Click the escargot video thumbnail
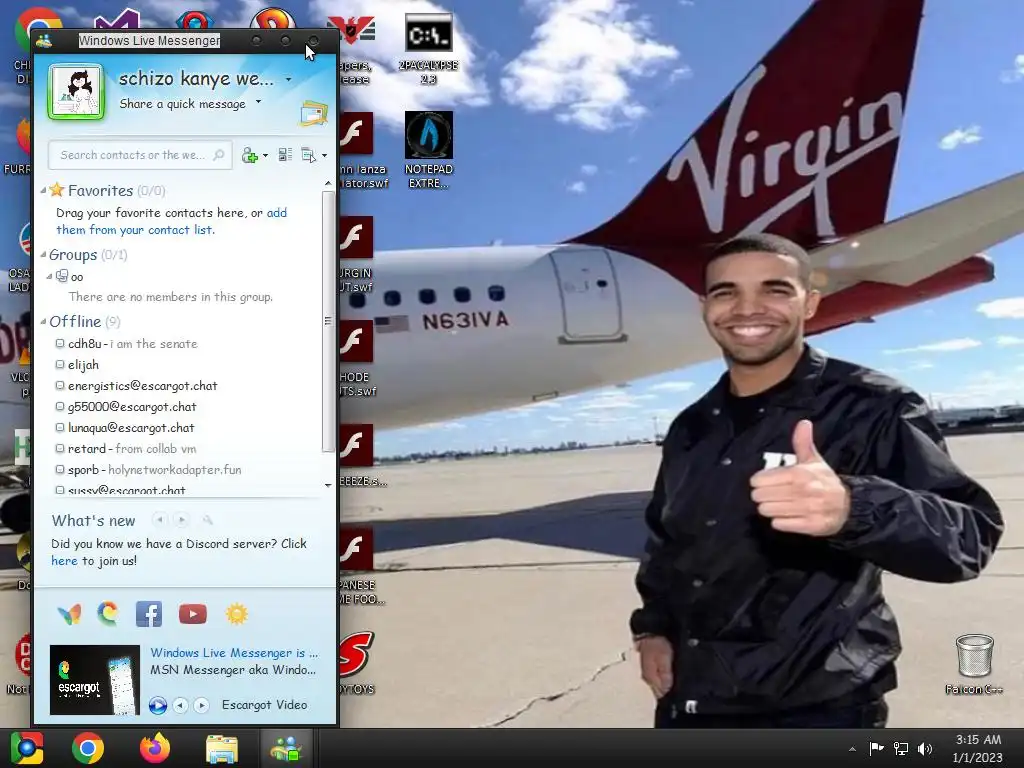Image resolution: width=1024 pixels, height=768 pixels. click(x=95, y=680)
